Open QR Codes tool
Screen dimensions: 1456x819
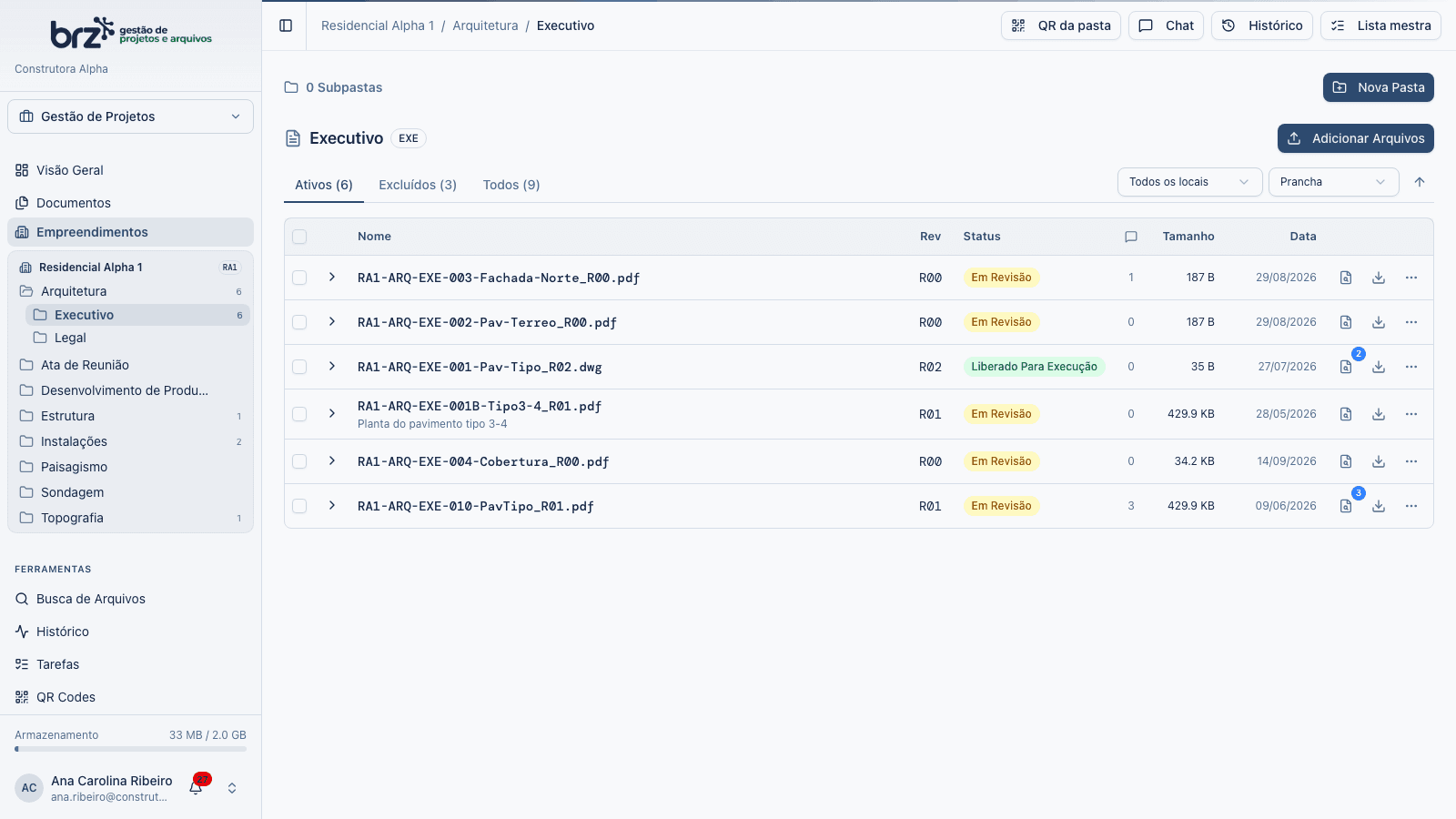click(131, 697)
